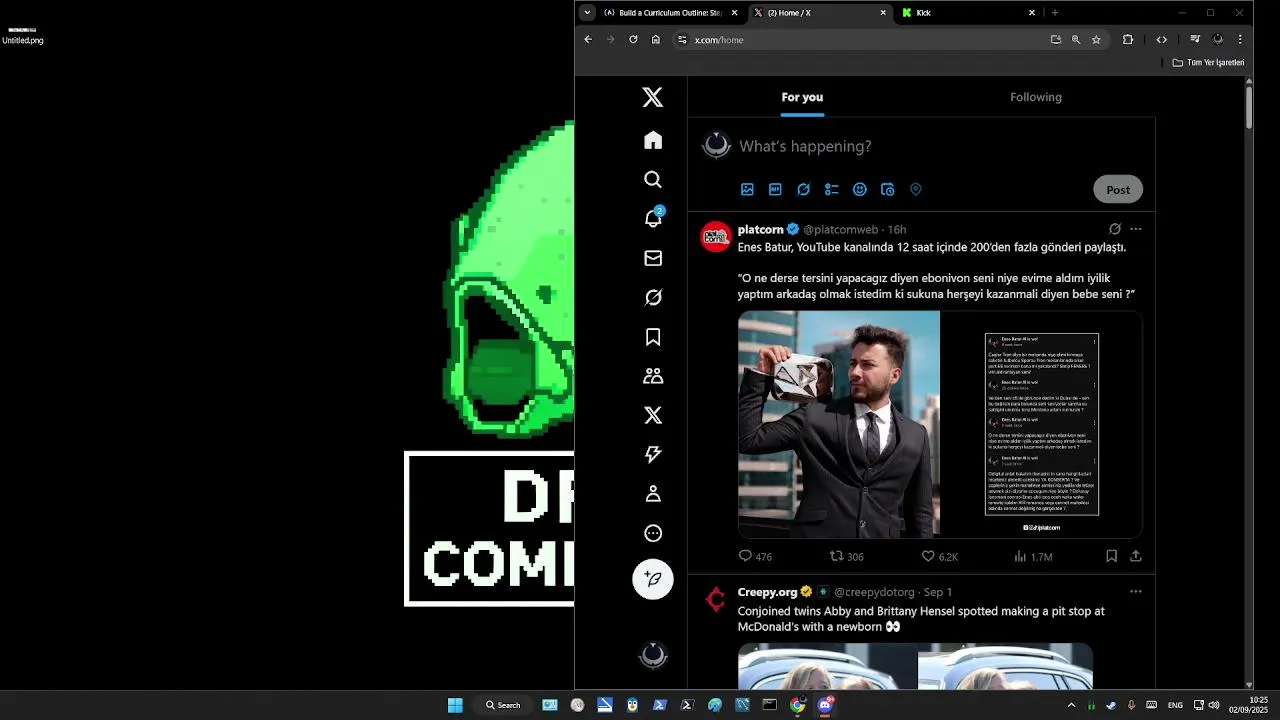Go to Home via sidebar house icon
The width and height of the screenshot is (1280, 720).
click(x=653, y=140)
